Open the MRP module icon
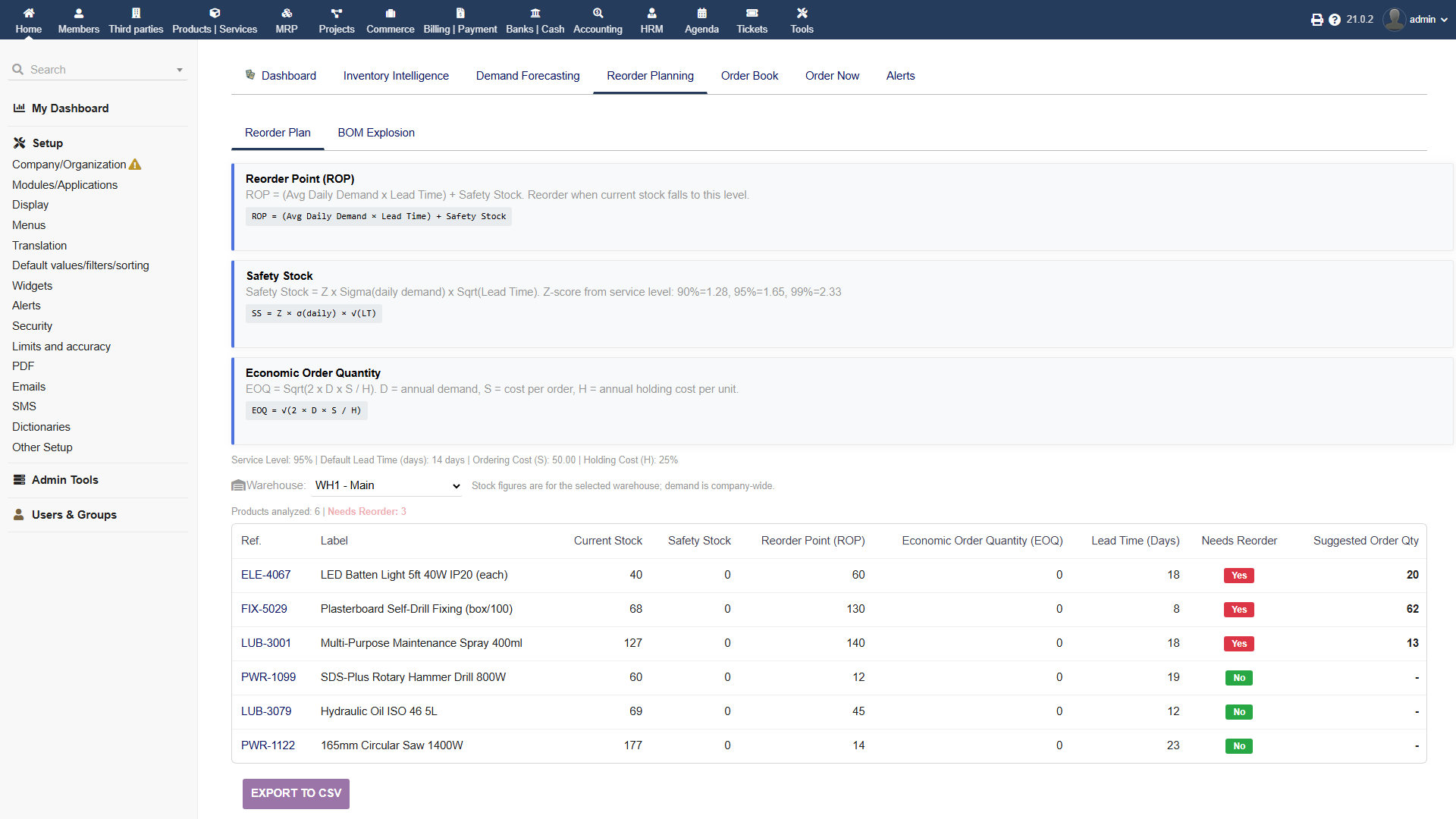Viewport: 1456px width, 819px height. [x=287, y=13]
